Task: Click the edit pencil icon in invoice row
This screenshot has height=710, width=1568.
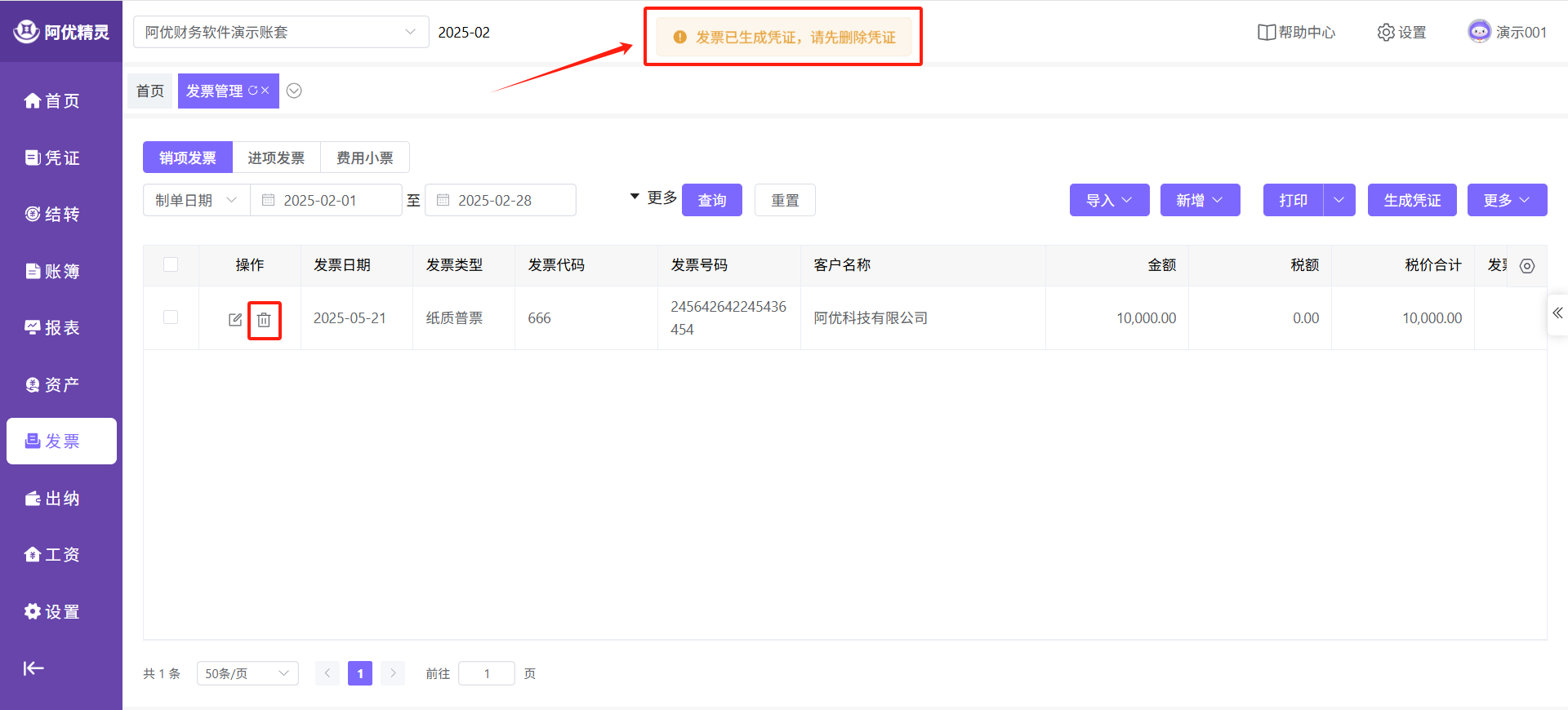Action: [x=235, y=320]
